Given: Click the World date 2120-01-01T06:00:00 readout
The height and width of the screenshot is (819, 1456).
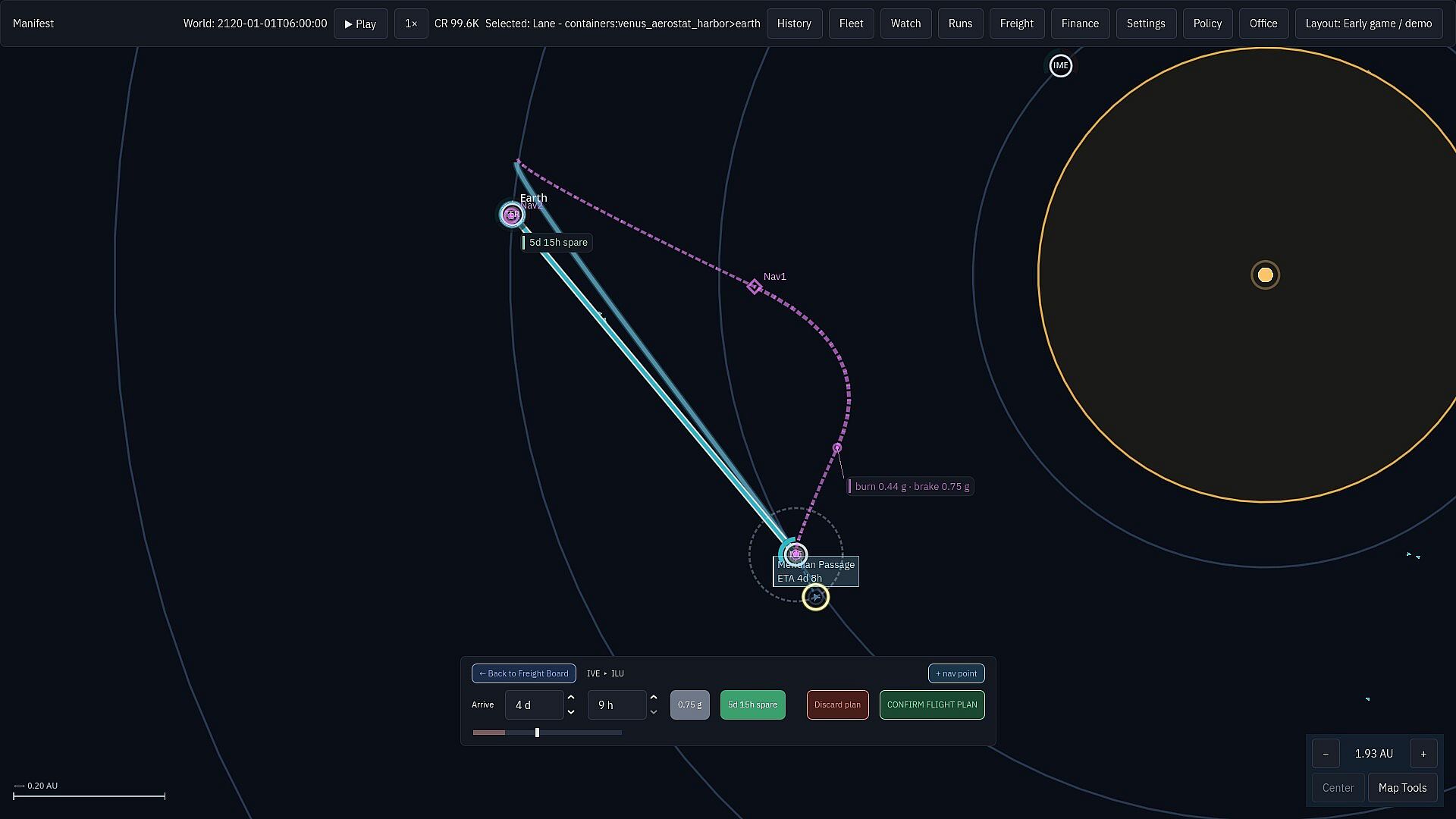Looking at the screenshot, I should (x=255, y=24).
